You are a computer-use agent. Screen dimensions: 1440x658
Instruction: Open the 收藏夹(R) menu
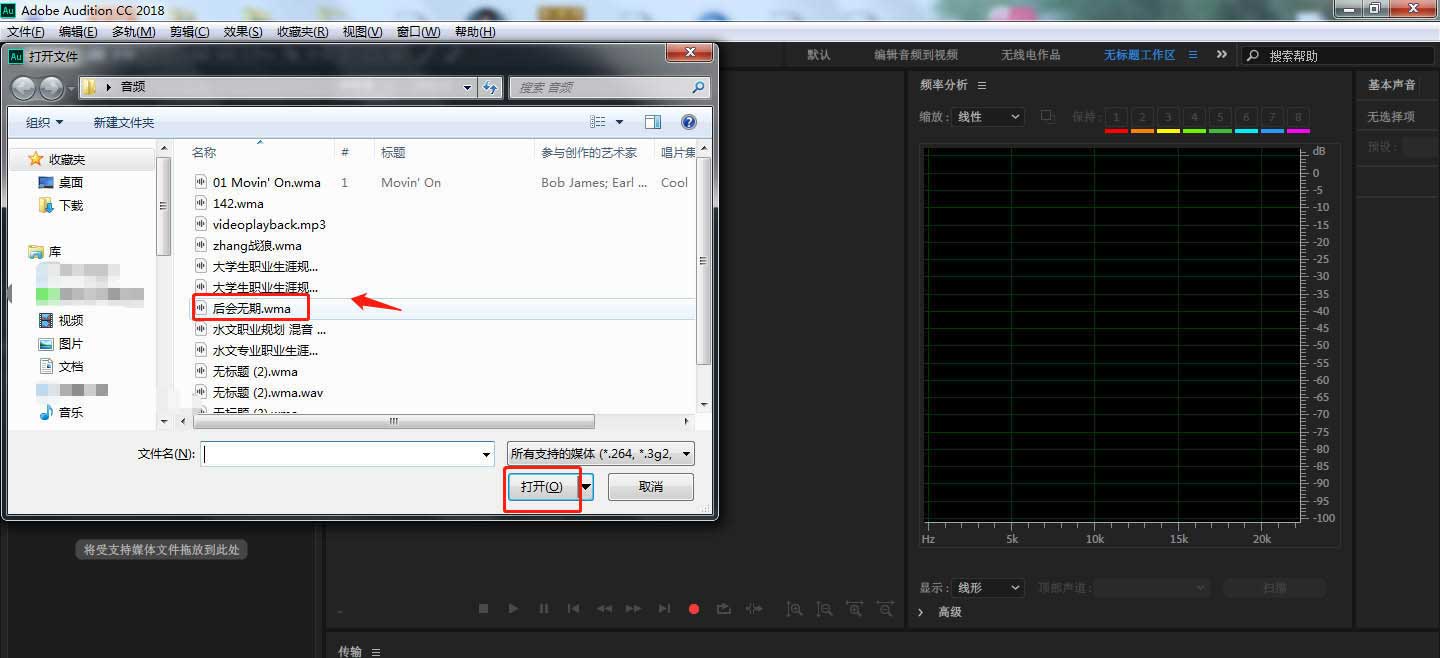[302, 32]
